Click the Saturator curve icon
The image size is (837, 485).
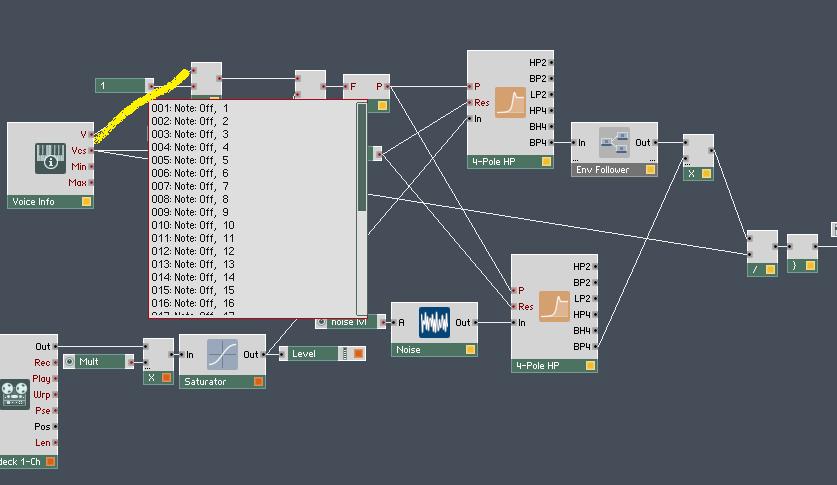[222, 354]
